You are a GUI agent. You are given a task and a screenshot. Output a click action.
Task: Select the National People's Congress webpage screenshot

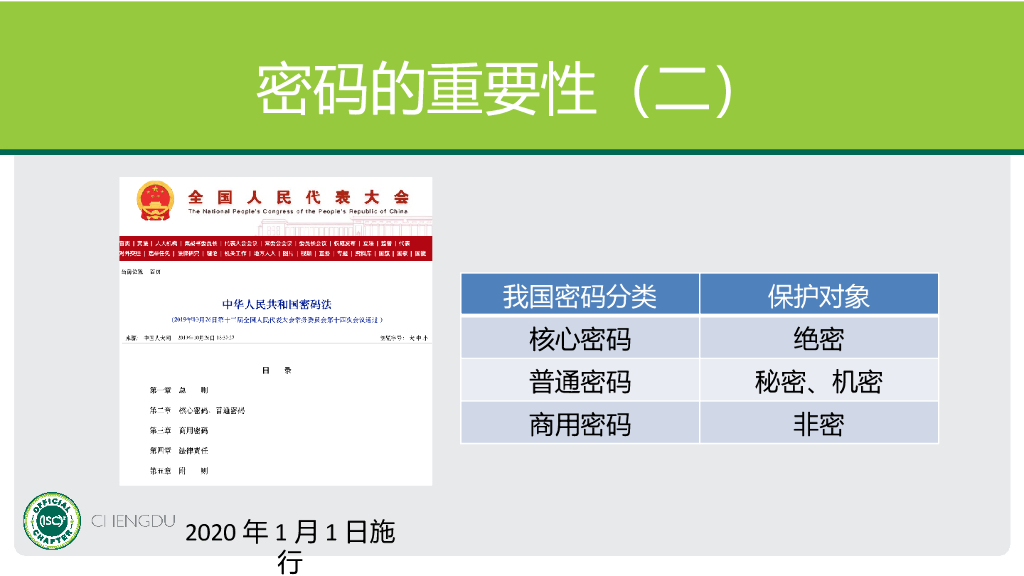pos(276,331)
